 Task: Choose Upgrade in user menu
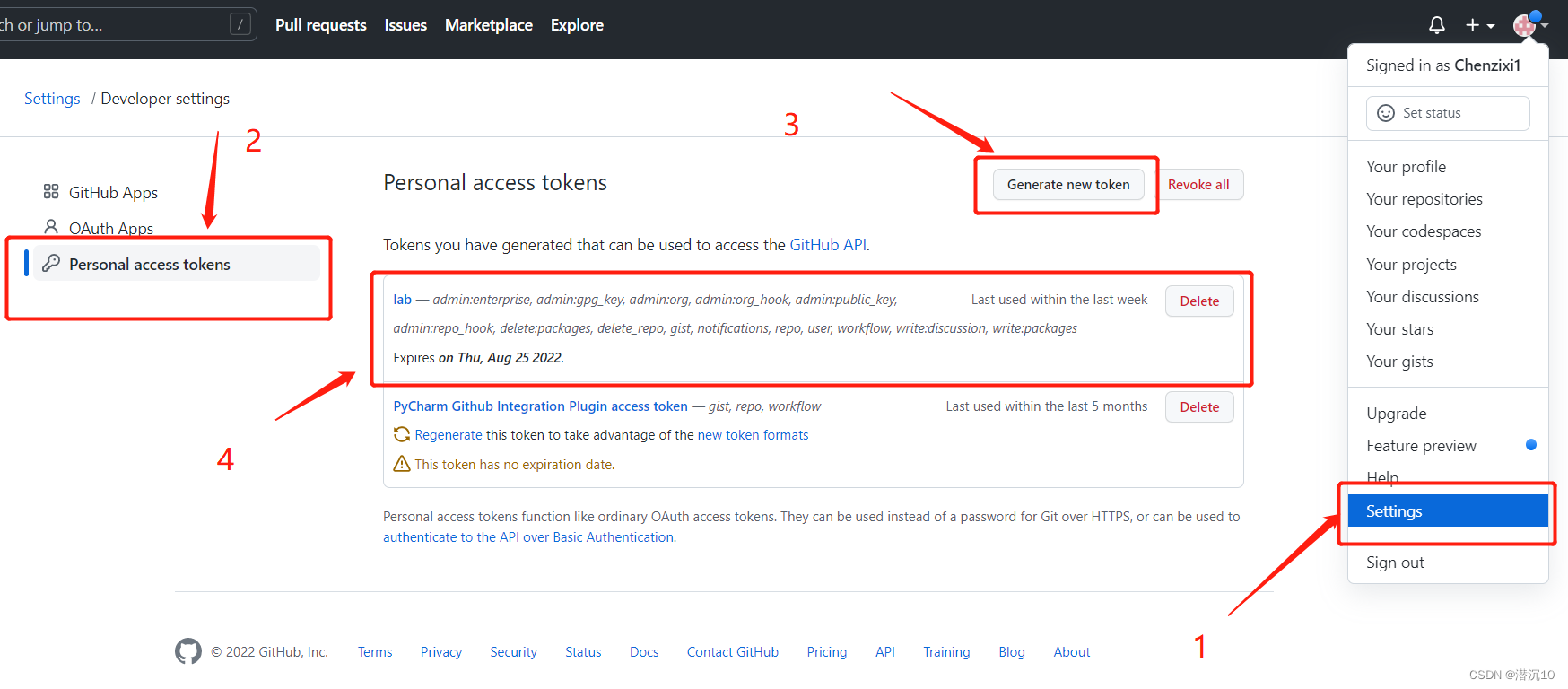coord(1396,414)
